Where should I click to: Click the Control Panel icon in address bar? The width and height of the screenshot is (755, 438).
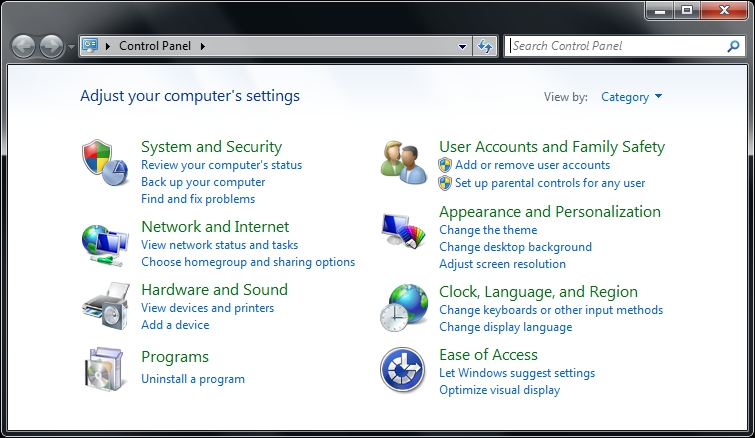pos(90,45)
